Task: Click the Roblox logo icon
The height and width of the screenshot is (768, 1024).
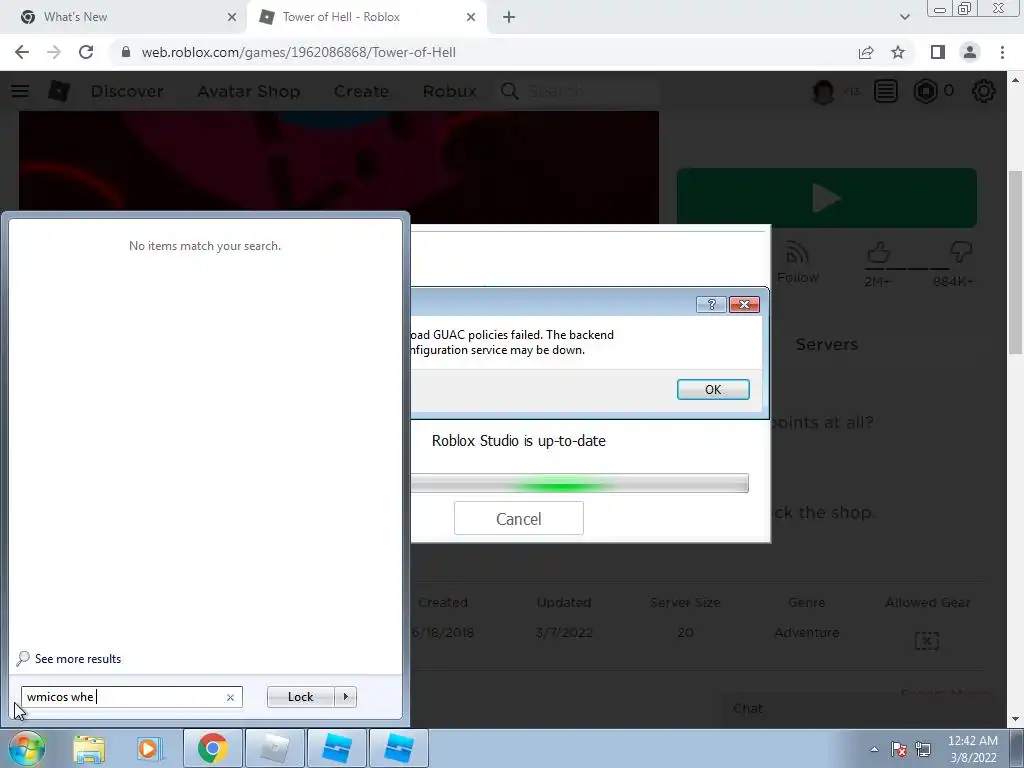Action: (x=59, y=91)
